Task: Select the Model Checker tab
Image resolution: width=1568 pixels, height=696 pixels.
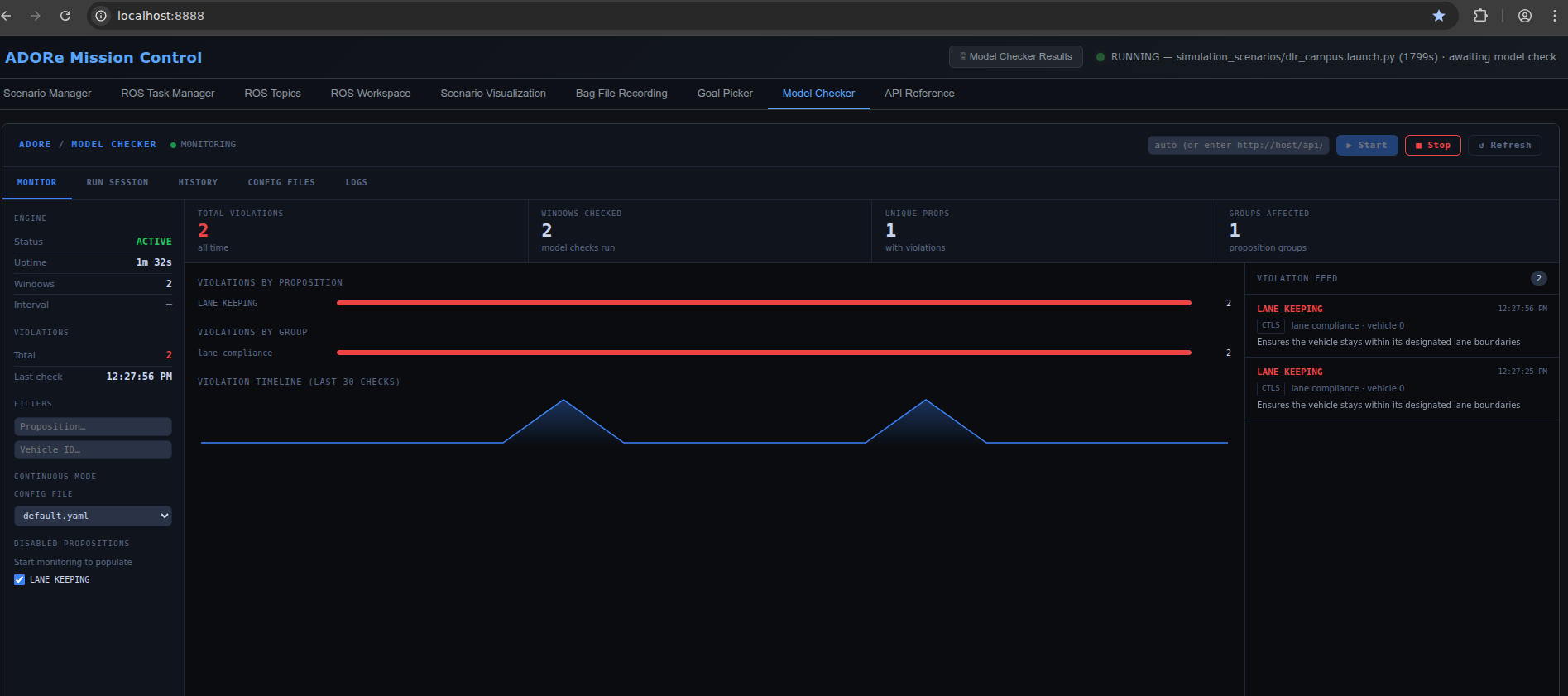Action: 818,94
